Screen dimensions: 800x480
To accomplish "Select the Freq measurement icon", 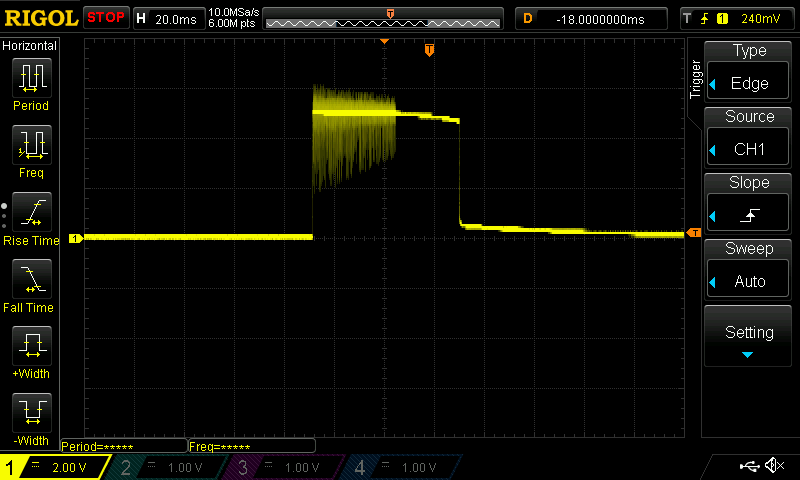I will pos(32,144).
